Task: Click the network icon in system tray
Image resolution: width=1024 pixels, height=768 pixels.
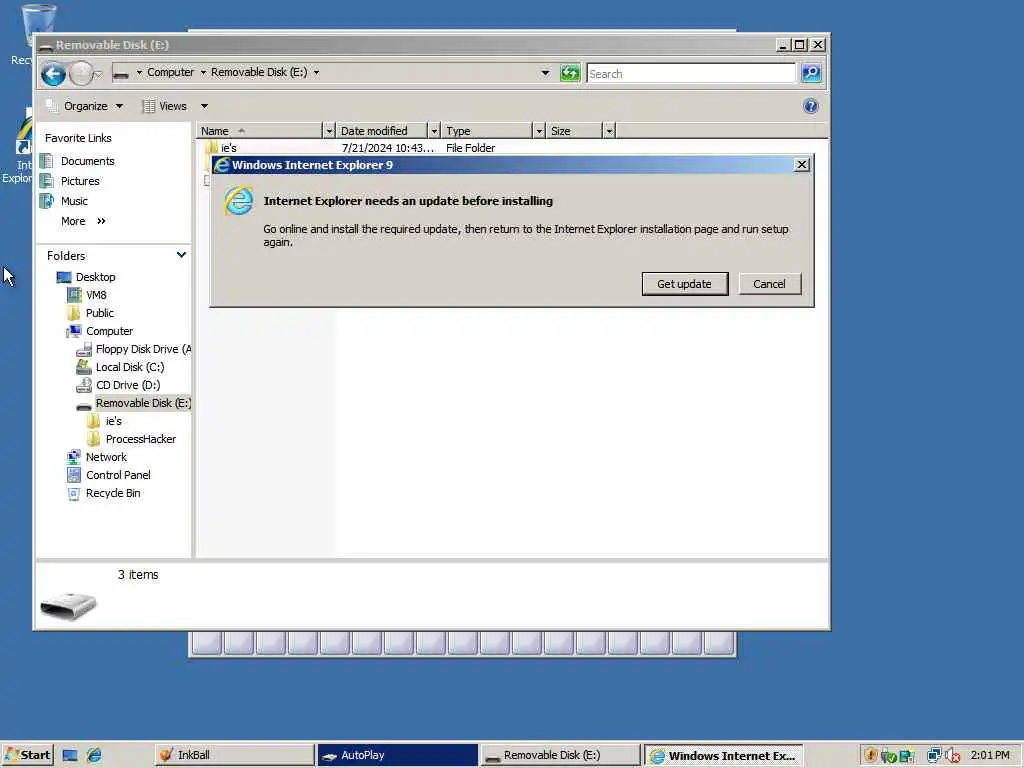Action: [x=934, y=756]
